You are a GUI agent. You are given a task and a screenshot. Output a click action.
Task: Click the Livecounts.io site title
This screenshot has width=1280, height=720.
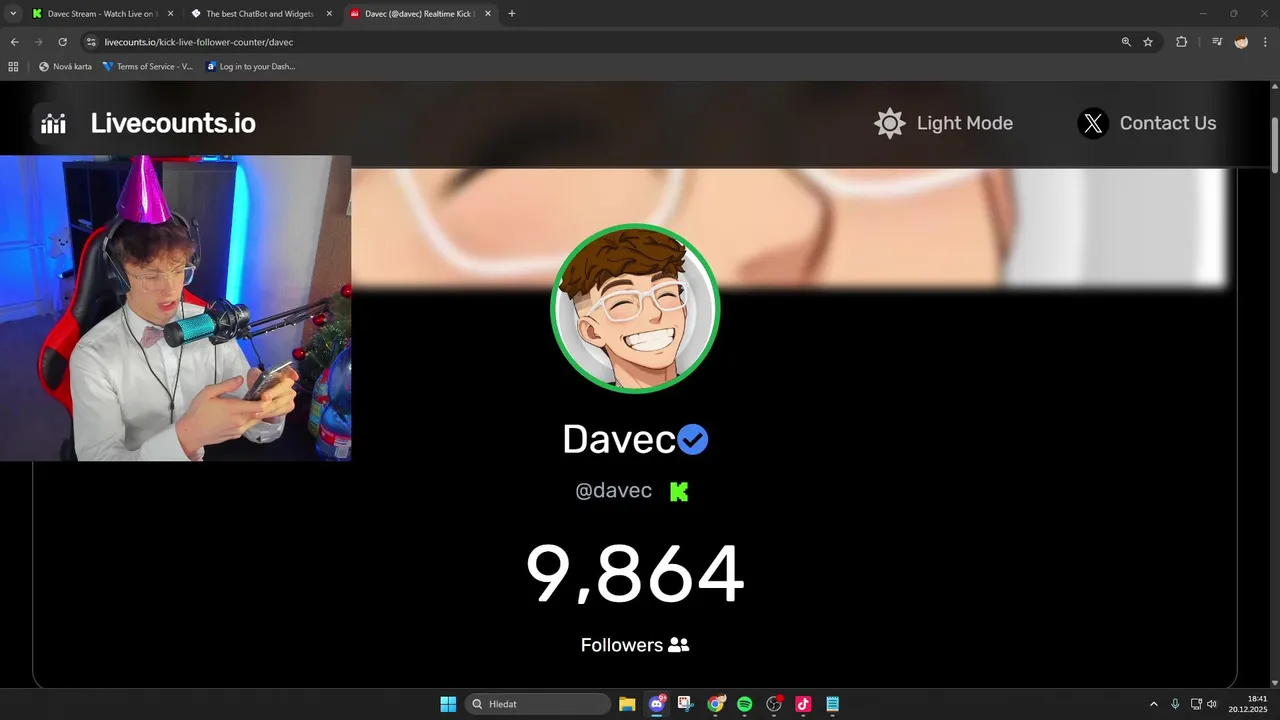tap(173, 123)
